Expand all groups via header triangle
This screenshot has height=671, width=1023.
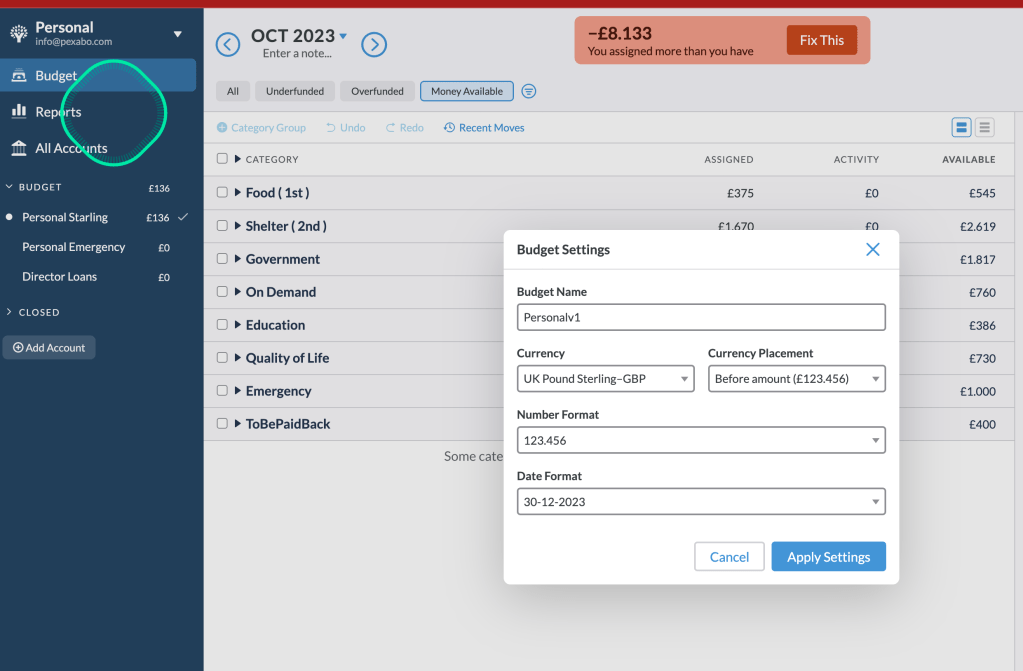tap(237, 159)
